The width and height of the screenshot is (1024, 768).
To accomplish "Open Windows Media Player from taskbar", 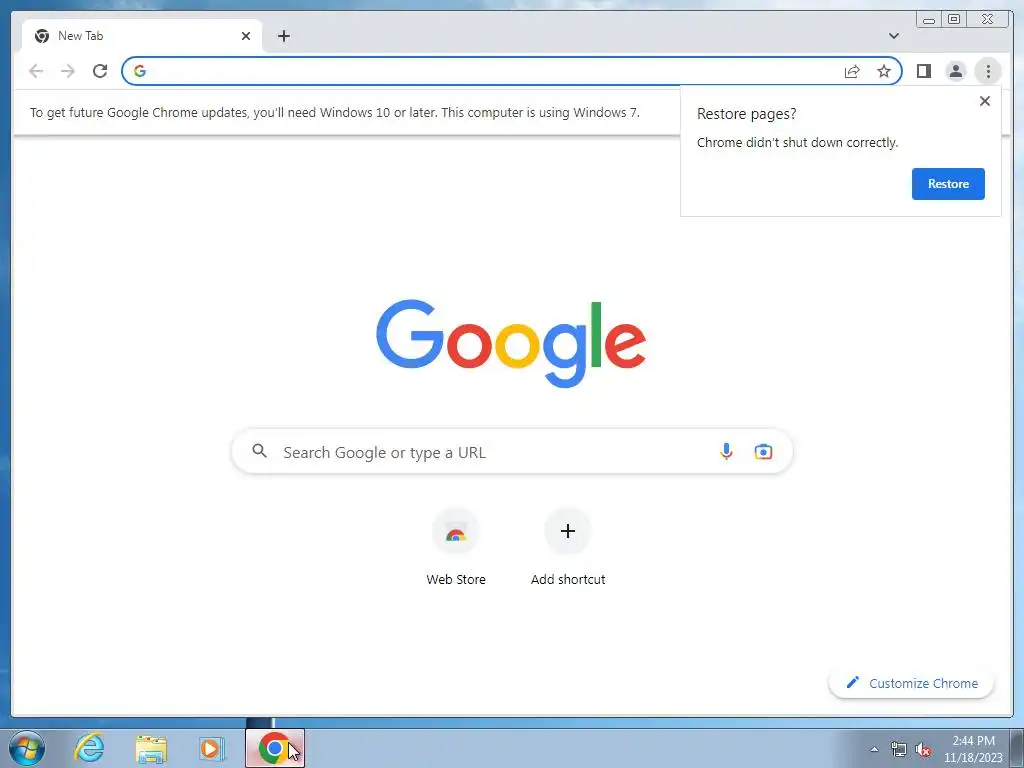I will 212,748.
